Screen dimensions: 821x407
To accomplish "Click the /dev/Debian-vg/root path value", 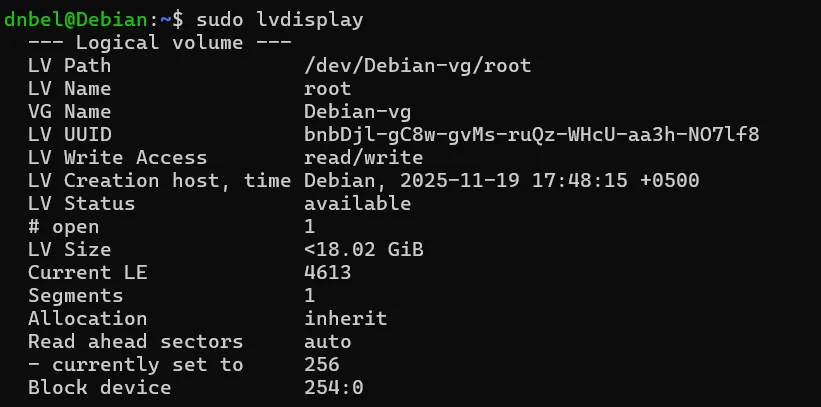I will [x=417, y=66].
